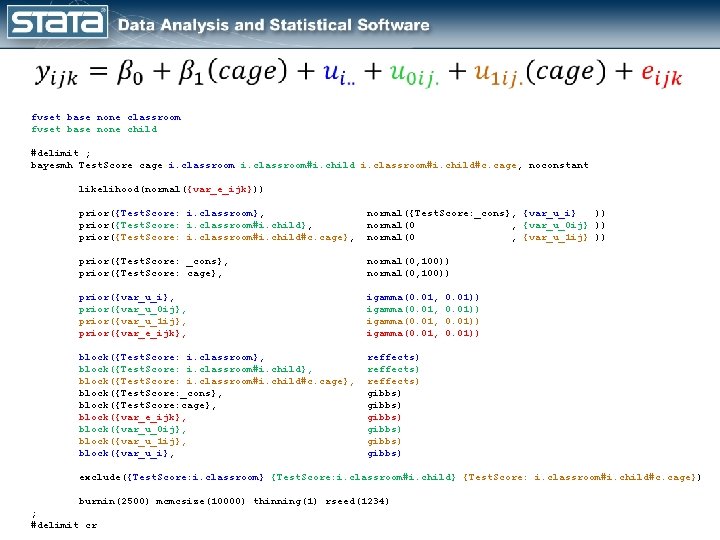Click the 'prior({var_u_0ij},' line
720x540 pixels.
(x=132, y=309)
